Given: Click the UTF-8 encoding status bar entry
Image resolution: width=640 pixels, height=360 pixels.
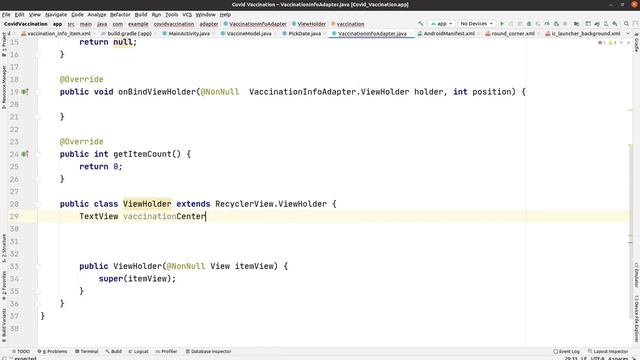Looking at the screenshot, I should (x=598, y=358).
